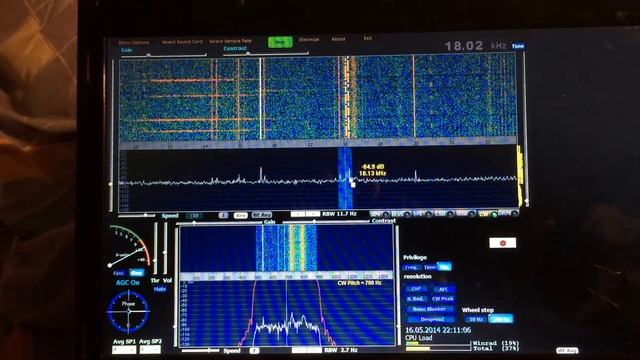Click the upper waterfall signal near 18 kHz
Image resolution: width=640 pixels, height=360 pixels.
point(347,98)
